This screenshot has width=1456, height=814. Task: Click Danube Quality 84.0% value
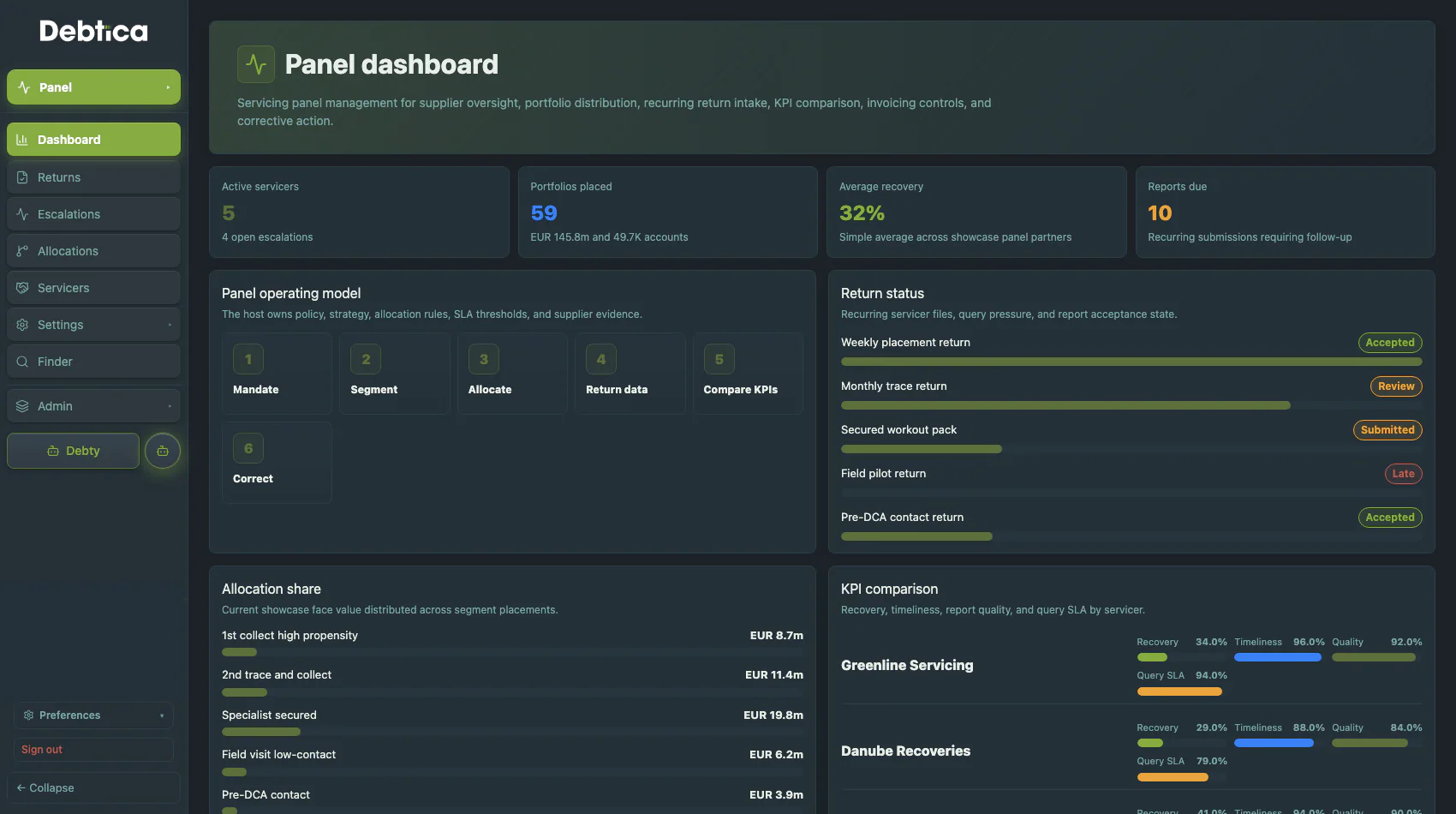1406,727
